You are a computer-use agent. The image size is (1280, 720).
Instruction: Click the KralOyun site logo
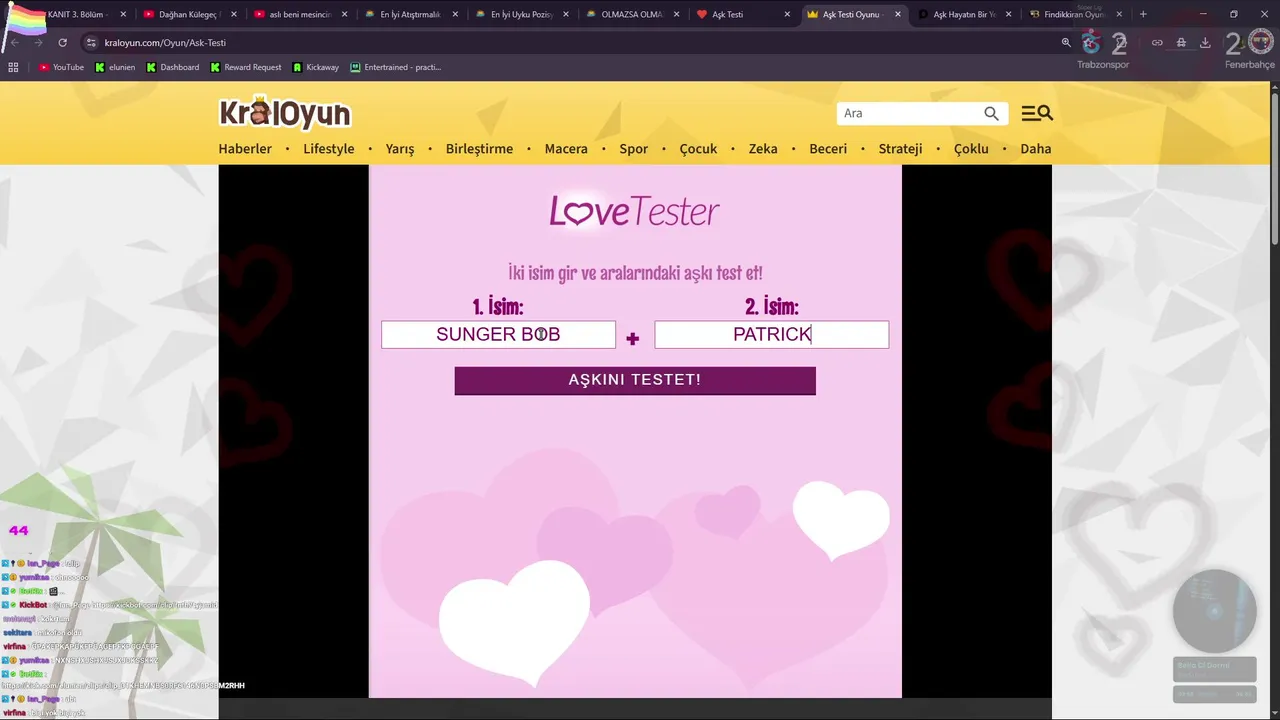(x=285, y=113)
